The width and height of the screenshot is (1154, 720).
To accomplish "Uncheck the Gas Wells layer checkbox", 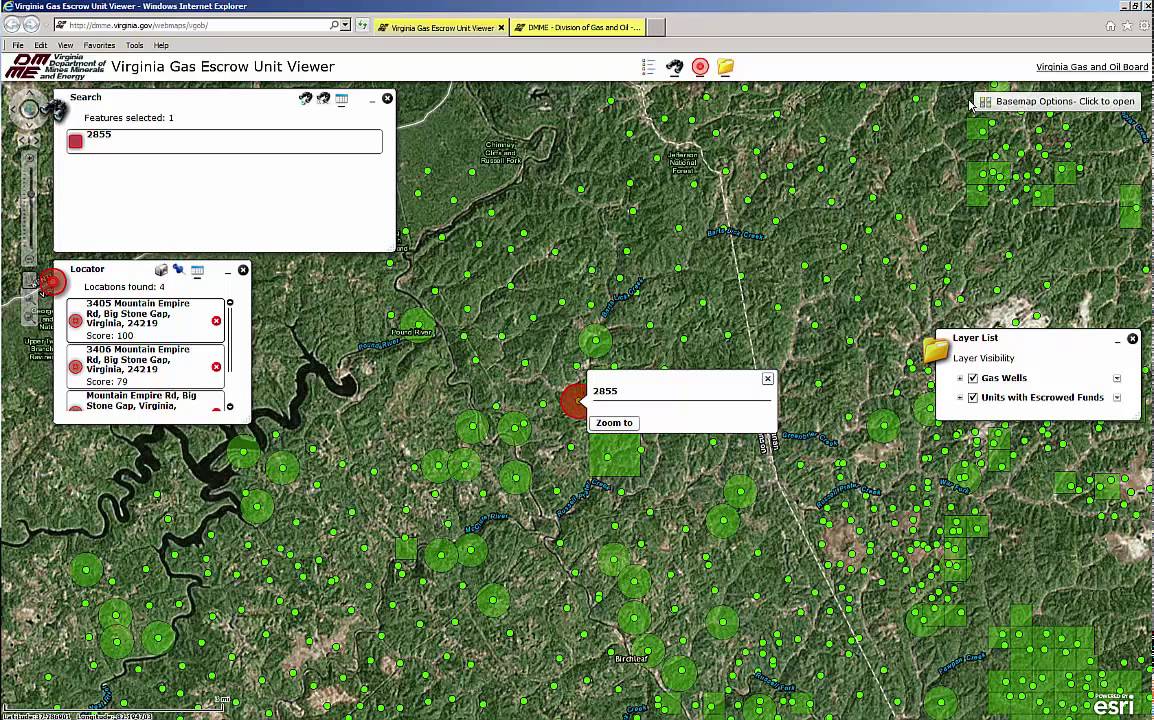I will pos(973,378).
